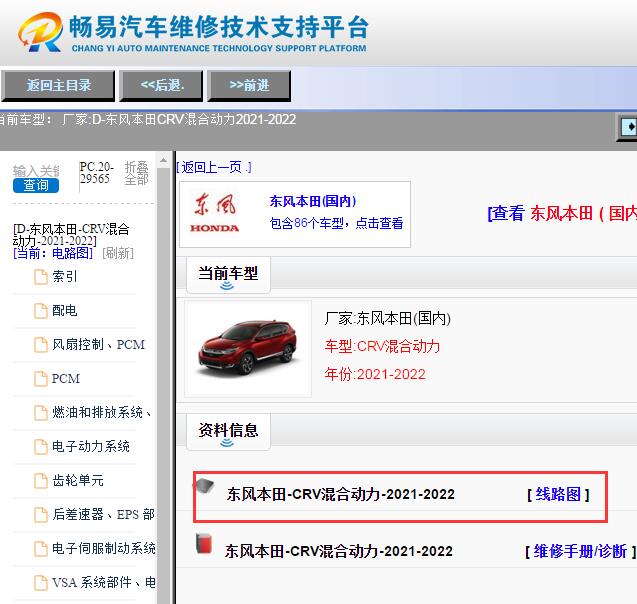Open the 线路图 link
This screenshot has width=637, height=604.
click(x=558, y=495)
